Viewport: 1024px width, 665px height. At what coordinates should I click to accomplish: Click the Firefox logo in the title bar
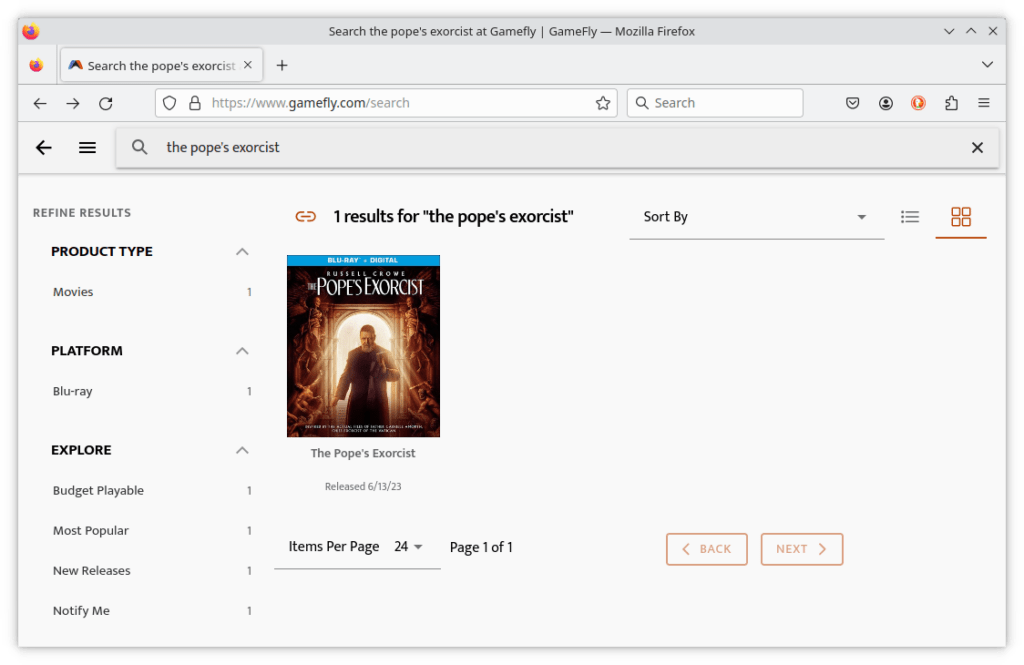pyautogui.click(x=31, y=31)
